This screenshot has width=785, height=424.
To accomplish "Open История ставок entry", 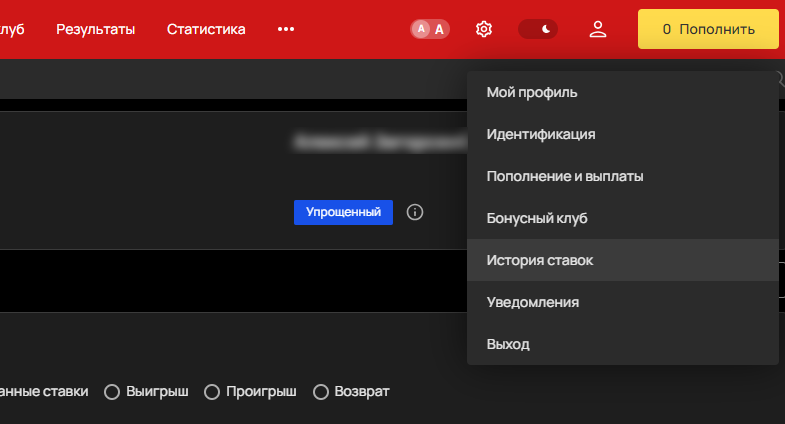I will point(622,260).
